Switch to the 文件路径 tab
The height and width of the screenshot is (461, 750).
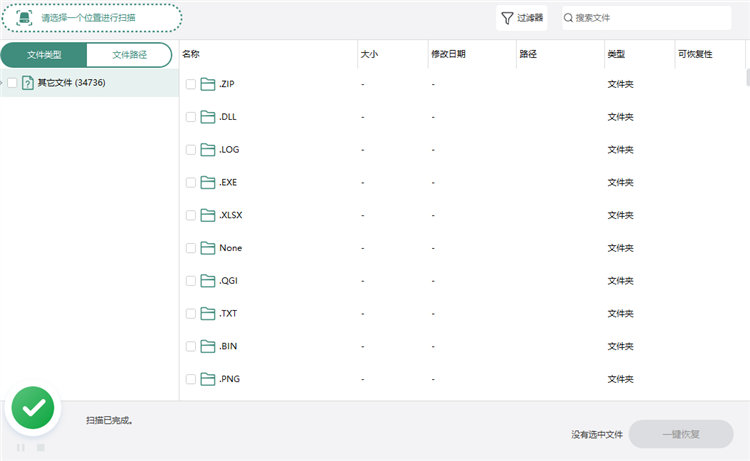coord(129,55)
